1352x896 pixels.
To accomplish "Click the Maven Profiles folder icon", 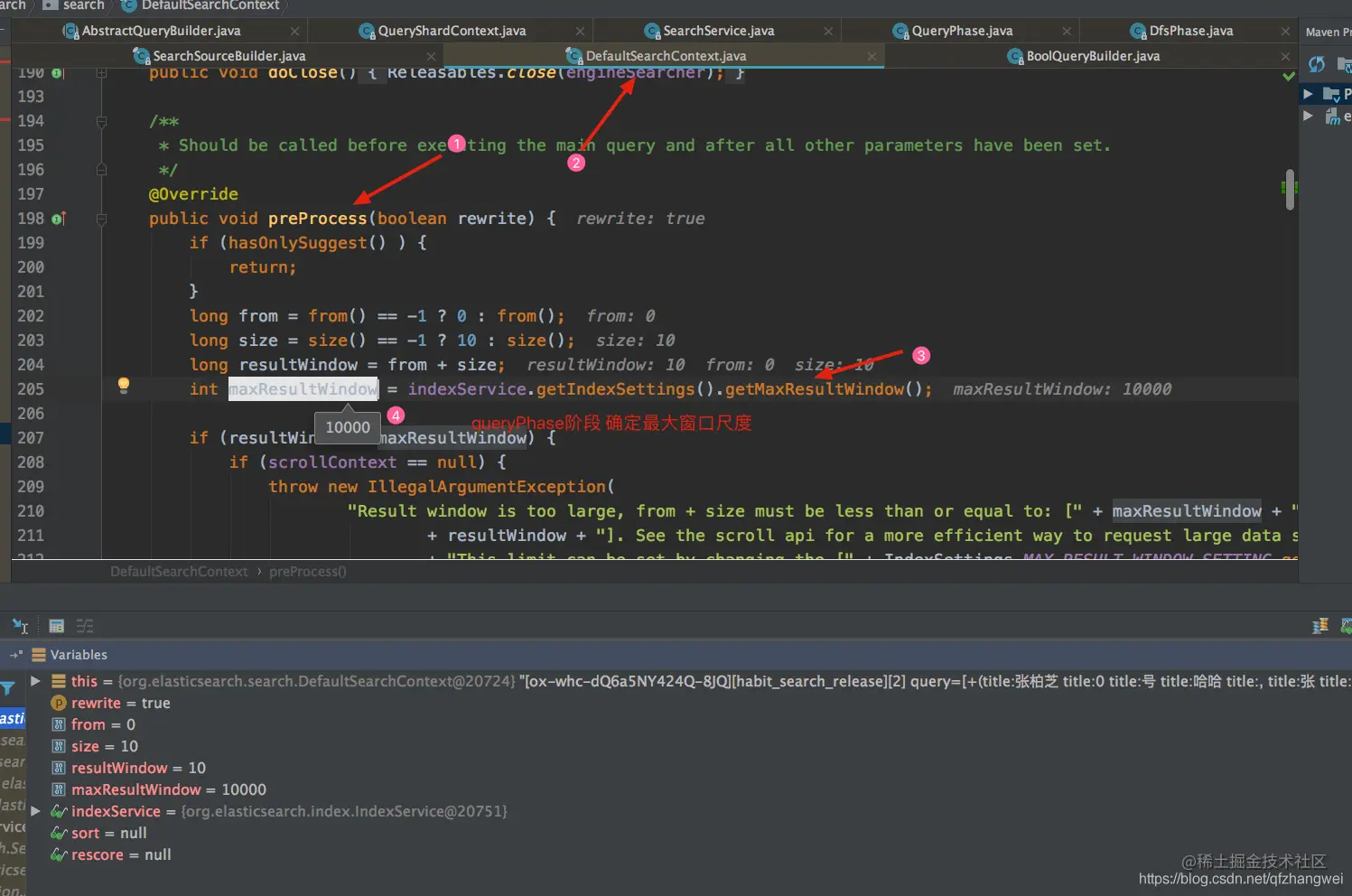I will (1330, 94).
